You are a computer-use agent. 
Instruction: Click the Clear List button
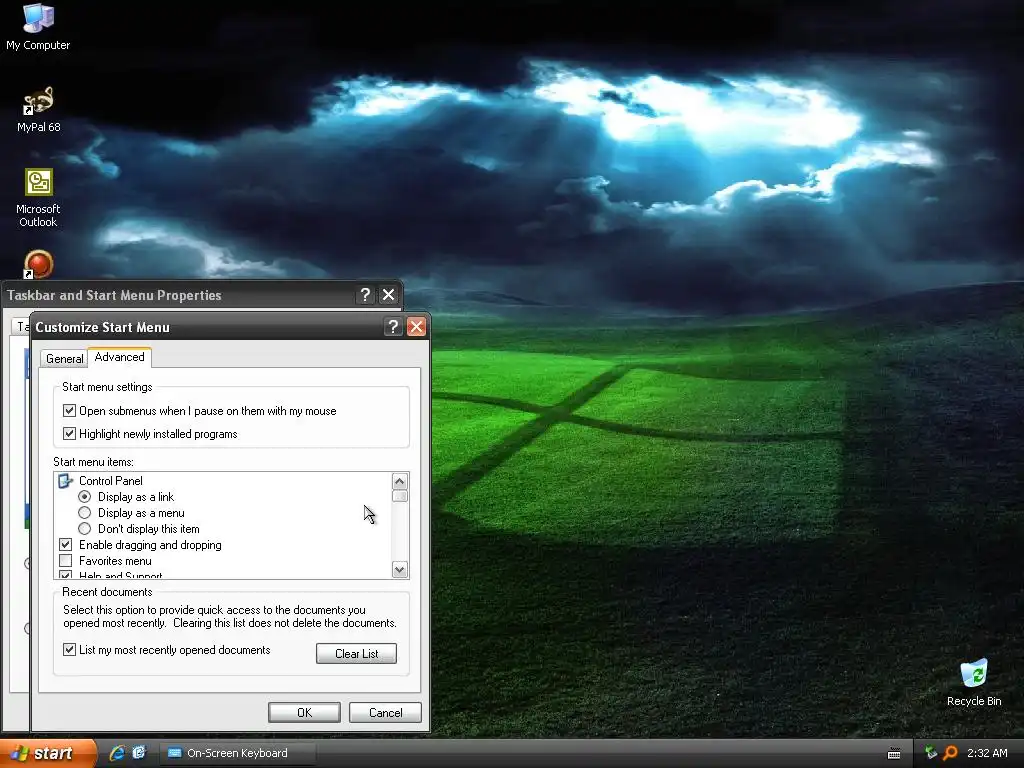point(356,654)
